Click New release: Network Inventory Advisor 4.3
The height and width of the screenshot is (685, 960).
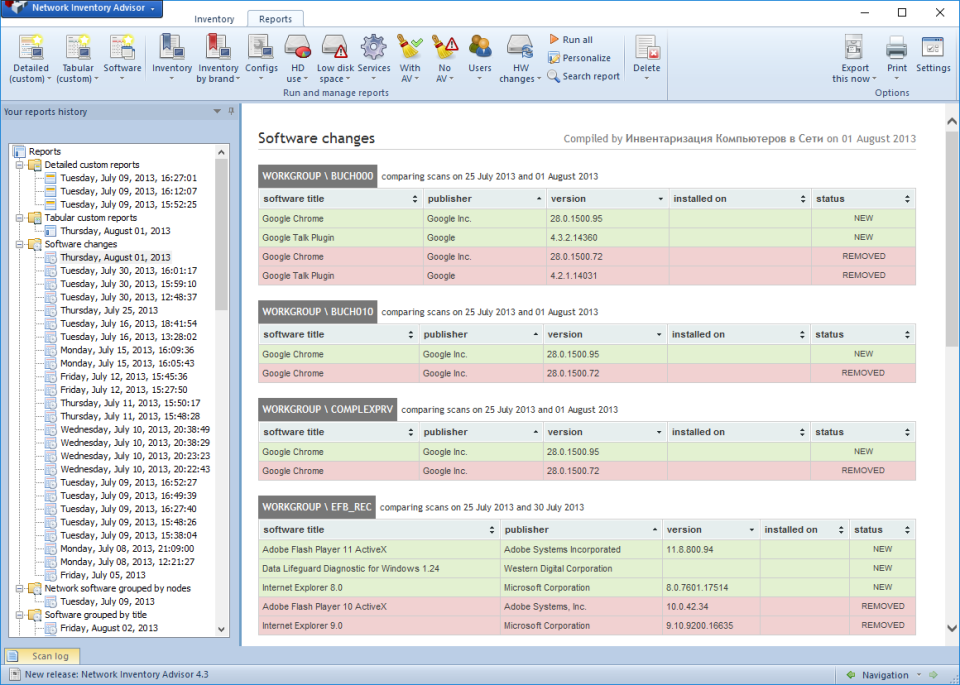pyautogui.click(x=116, y=675)
